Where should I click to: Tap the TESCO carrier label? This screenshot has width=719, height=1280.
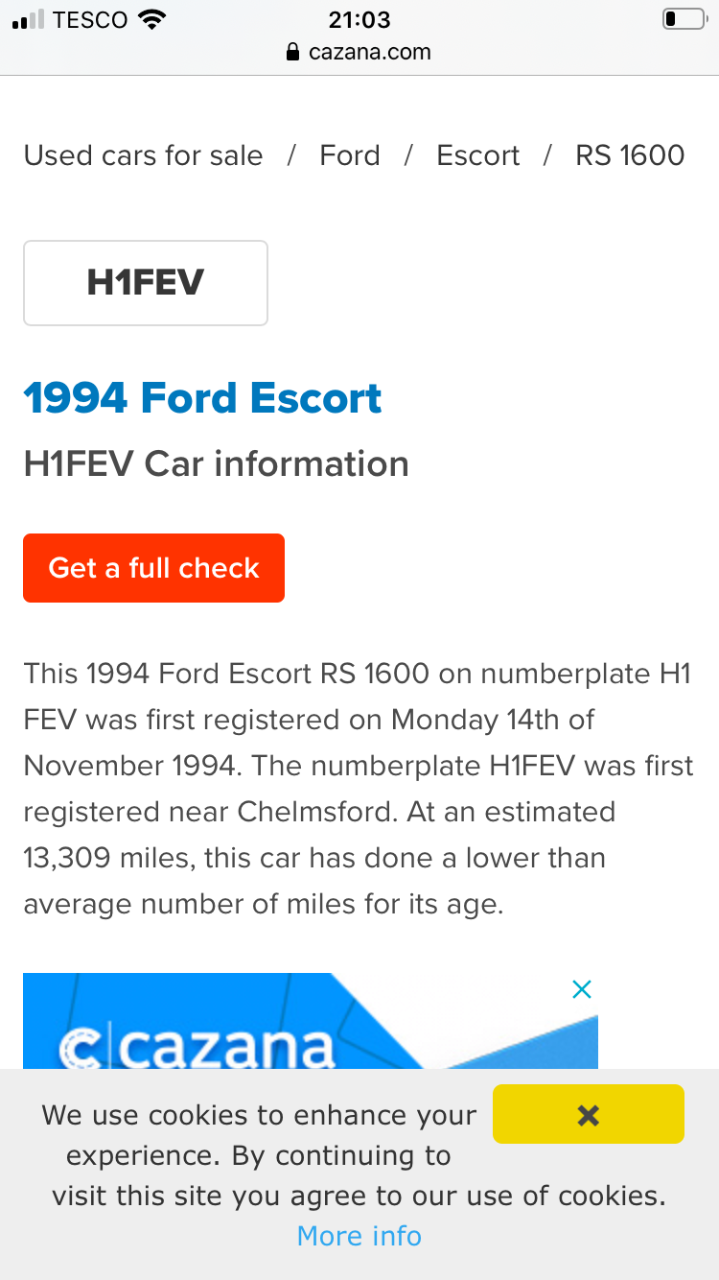coord(90,19)
